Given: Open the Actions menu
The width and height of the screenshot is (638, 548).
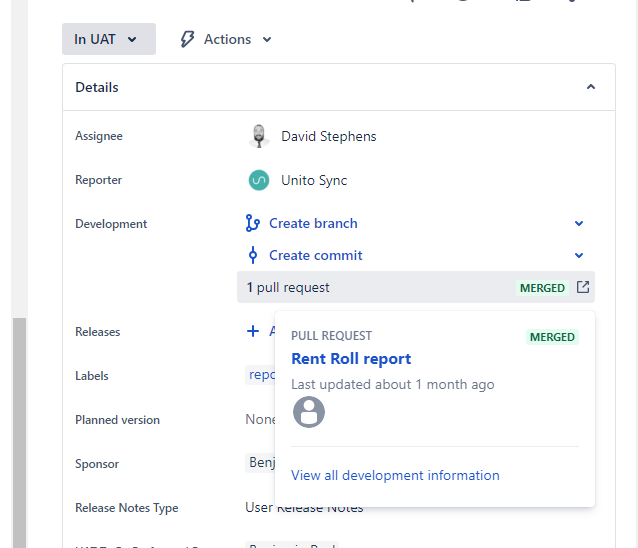Looking at the screenshot, I should click(226, 39).
